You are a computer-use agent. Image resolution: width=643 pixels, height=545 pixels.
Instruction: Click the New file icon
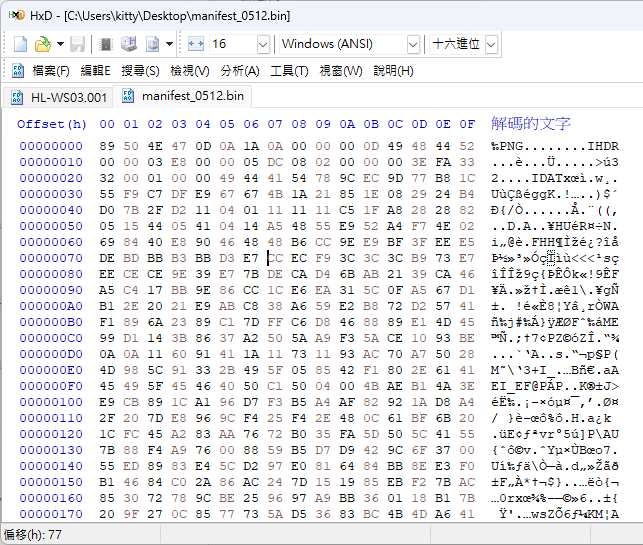pos(20,44)
